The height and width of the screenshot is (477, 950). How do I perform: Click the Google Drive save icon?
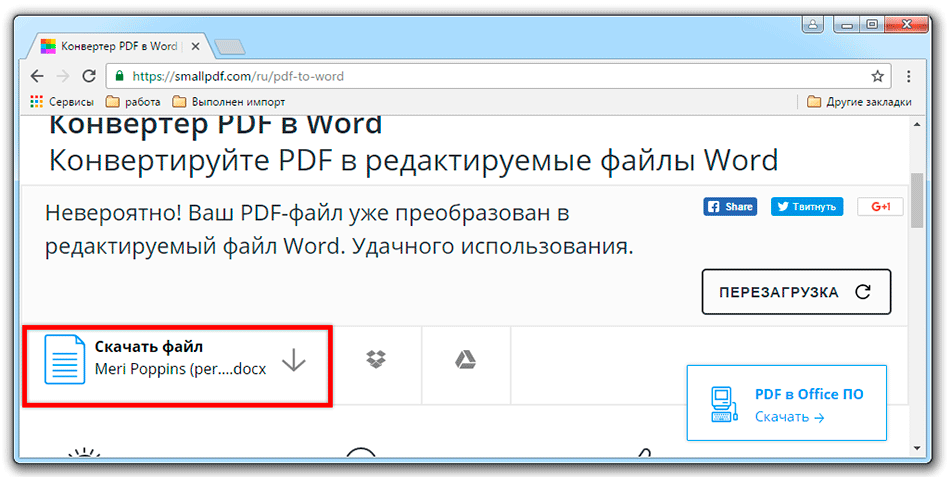click(465, 360)
